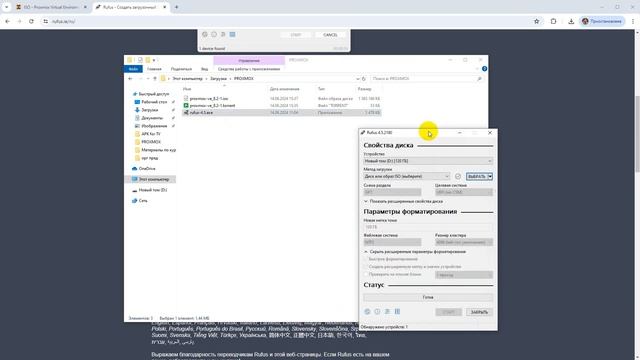
Task: Expand advanced drive properties in Rufus
Action: click(403, 201)
